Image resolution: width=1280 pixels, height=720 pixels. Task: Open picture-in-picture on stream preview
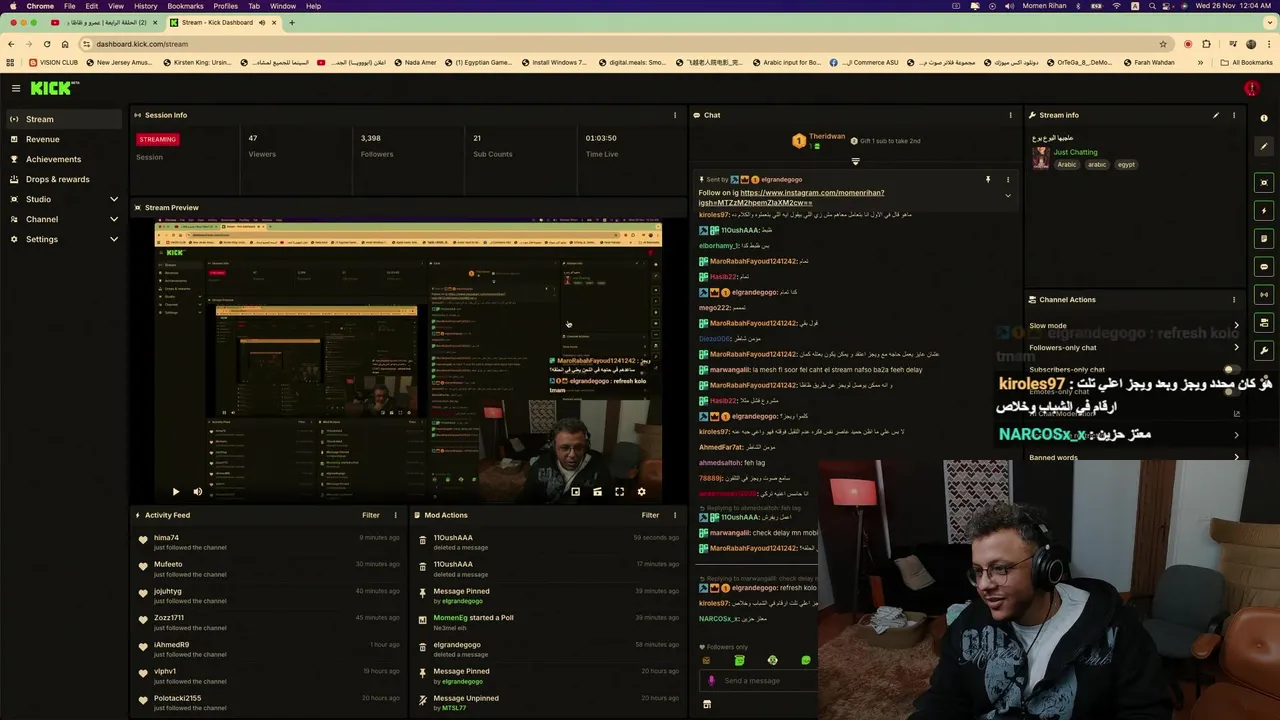click(575, 491)
